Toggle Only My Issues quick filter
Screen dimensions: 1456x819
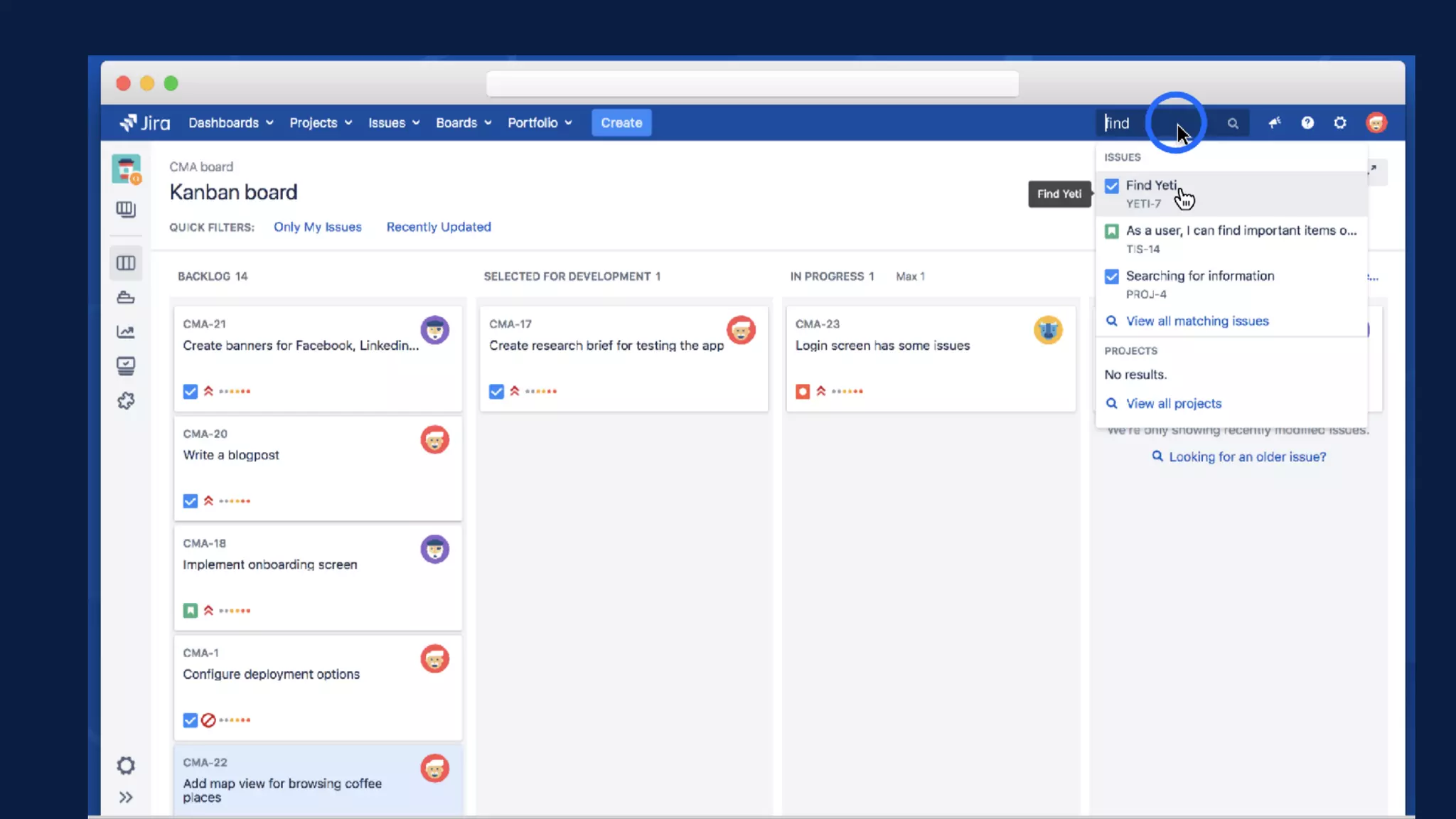[317, 227]
